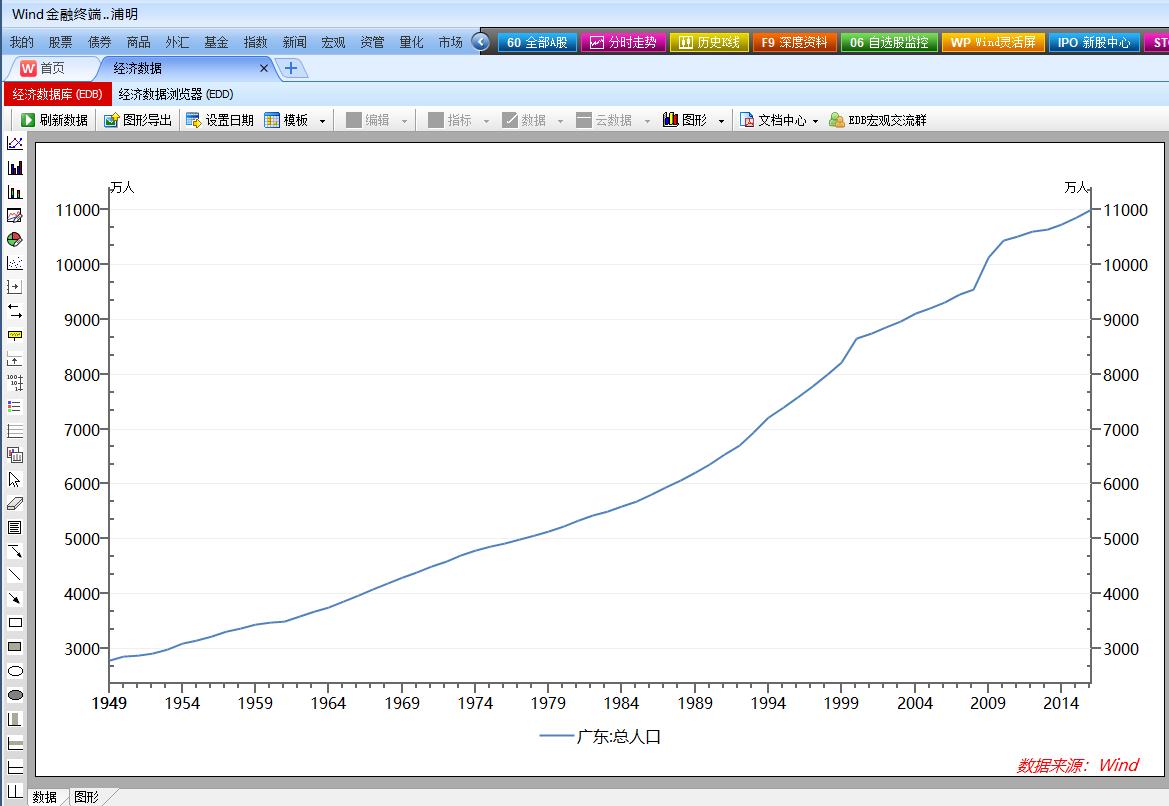Select the pointer arrow tool in sidebar

click(x=15, y=480)
